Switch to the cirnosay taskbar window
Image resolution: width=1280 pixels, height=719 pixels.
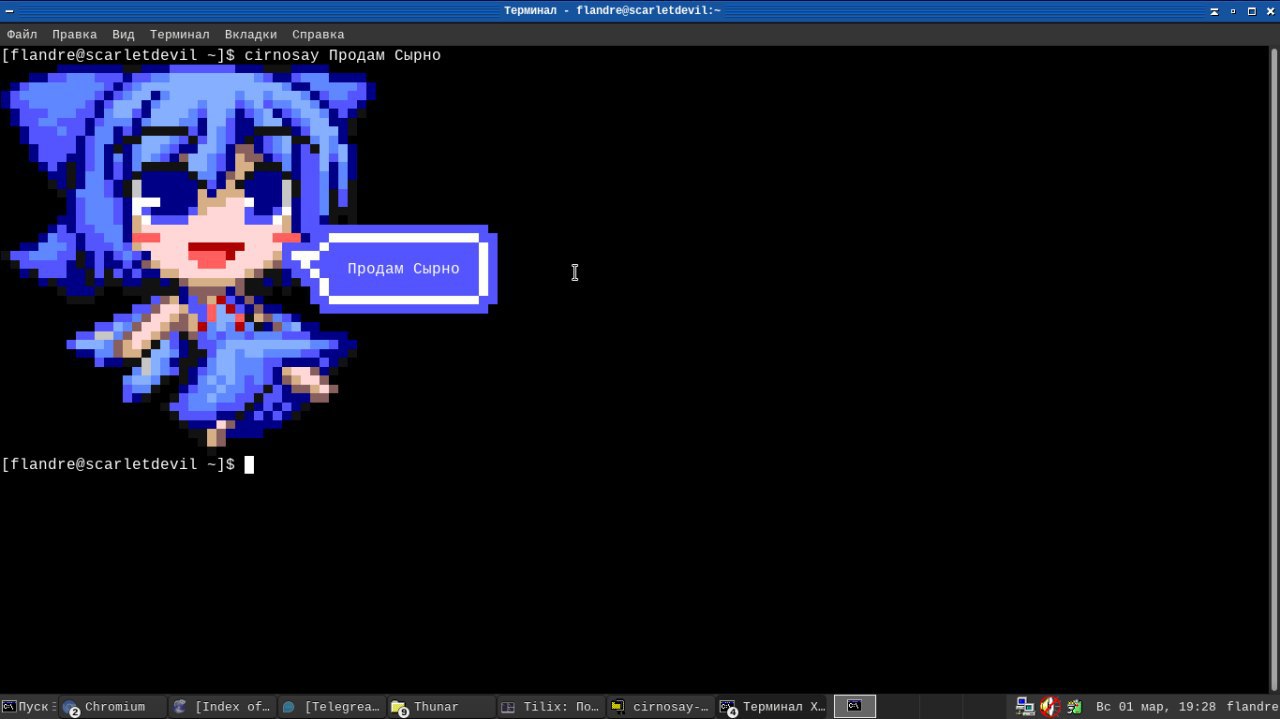click(660, 707)
